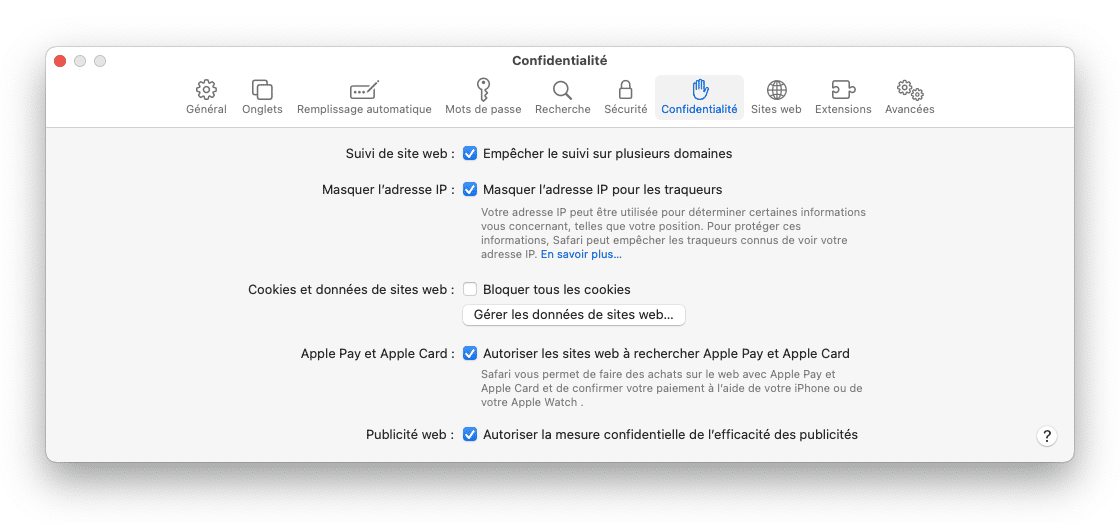Select the Recherche magnifier icon
This screenshot has height=523, width=1120.
pyautogui.click(x=563, y=90)
